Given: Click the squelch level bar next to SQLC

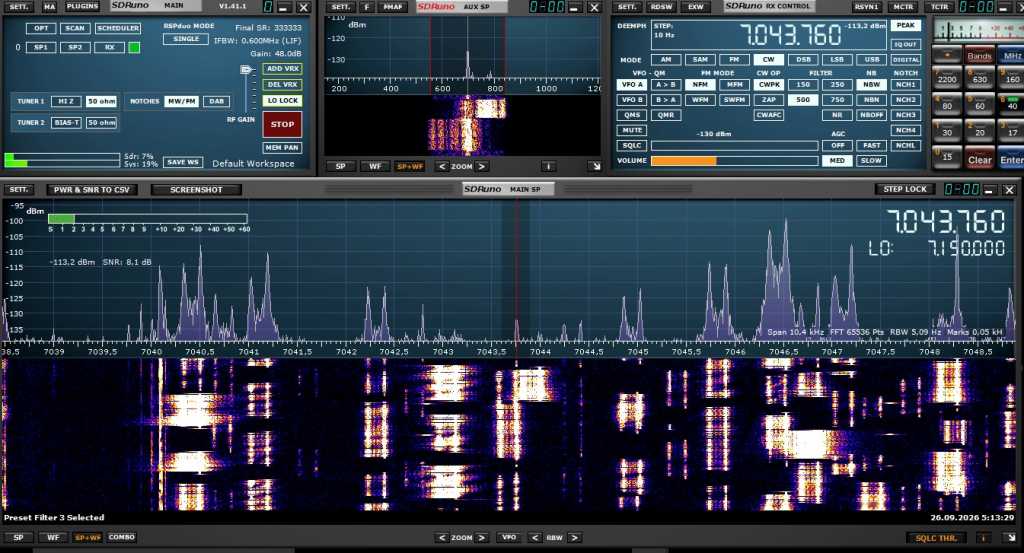Looking at the screenshot, I should [x=735, y=146].
